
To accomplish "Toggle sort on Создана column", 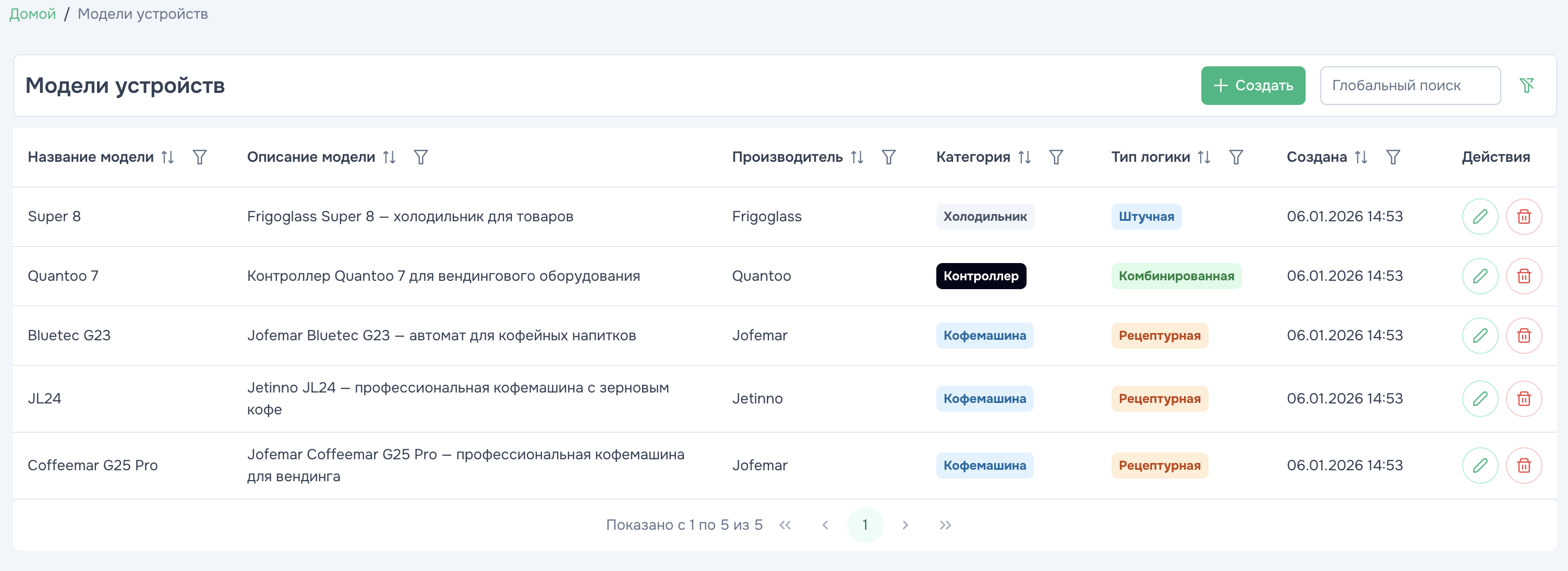I will click(x=1360, y=157).
